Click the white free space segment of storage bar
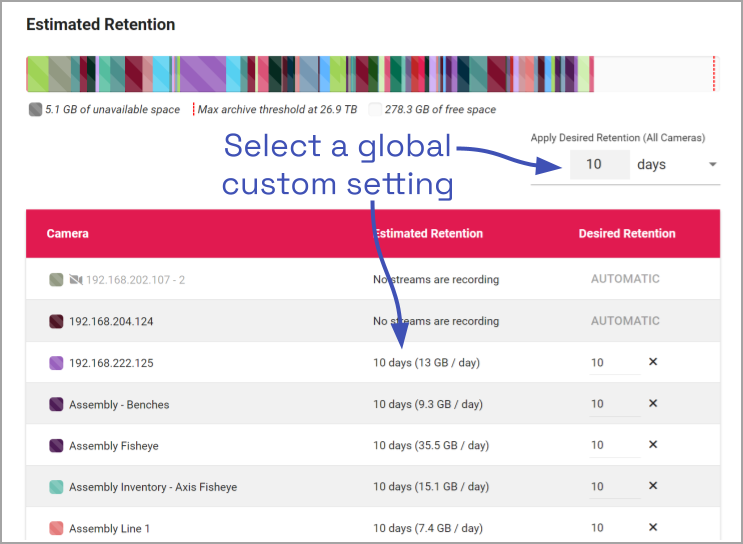The height and width of the screenshot is (544, 743). coord(652,75)
